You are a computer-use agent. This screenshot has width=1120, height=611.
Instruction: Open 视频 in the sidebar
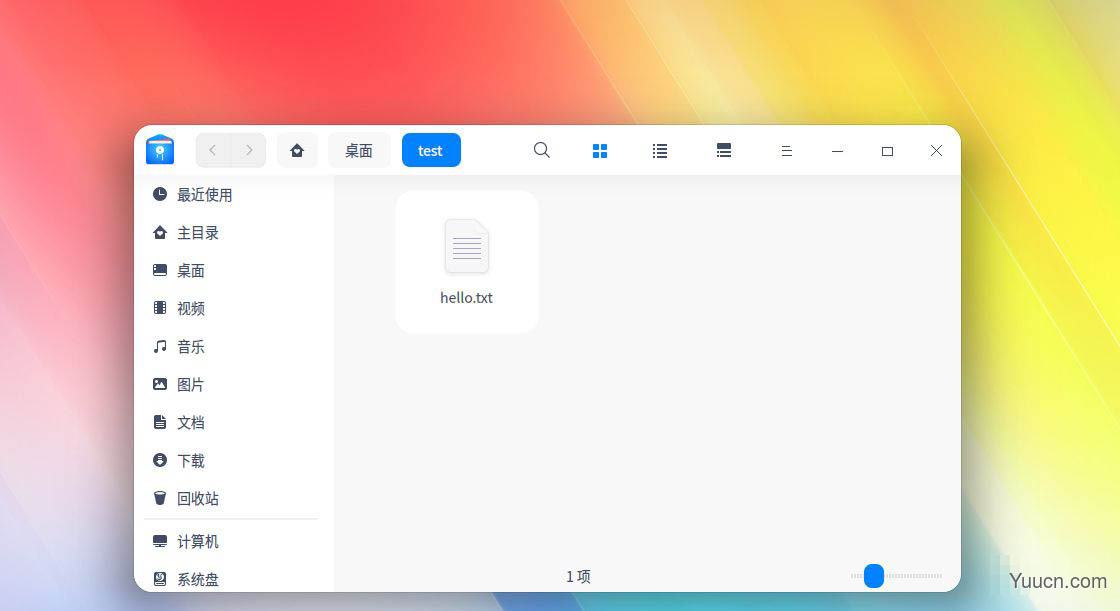[x=234, y=308]
